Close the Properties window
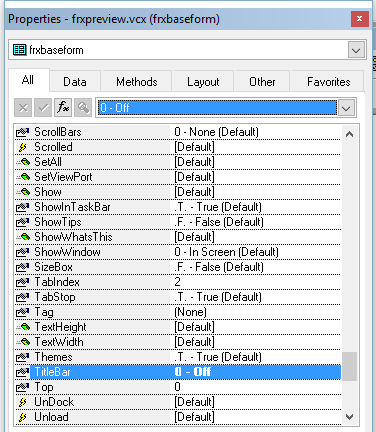 pos(360,19)
